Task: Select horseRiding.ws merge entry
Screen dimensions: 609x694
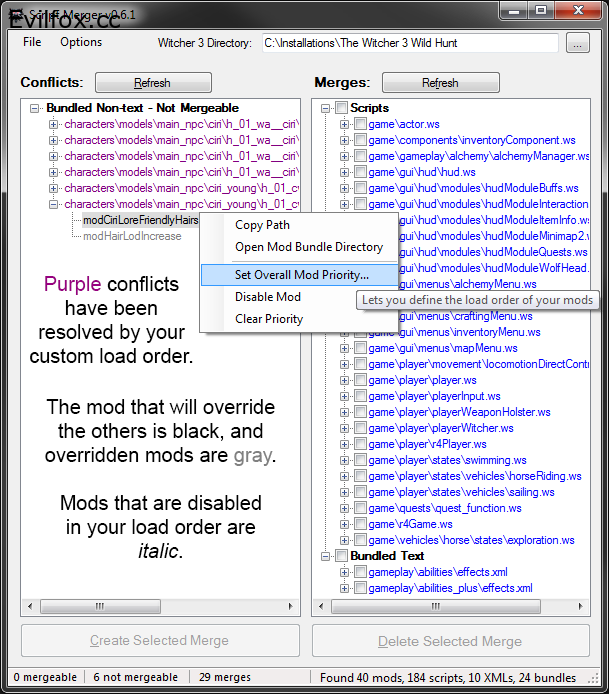Action: [475, 476]
